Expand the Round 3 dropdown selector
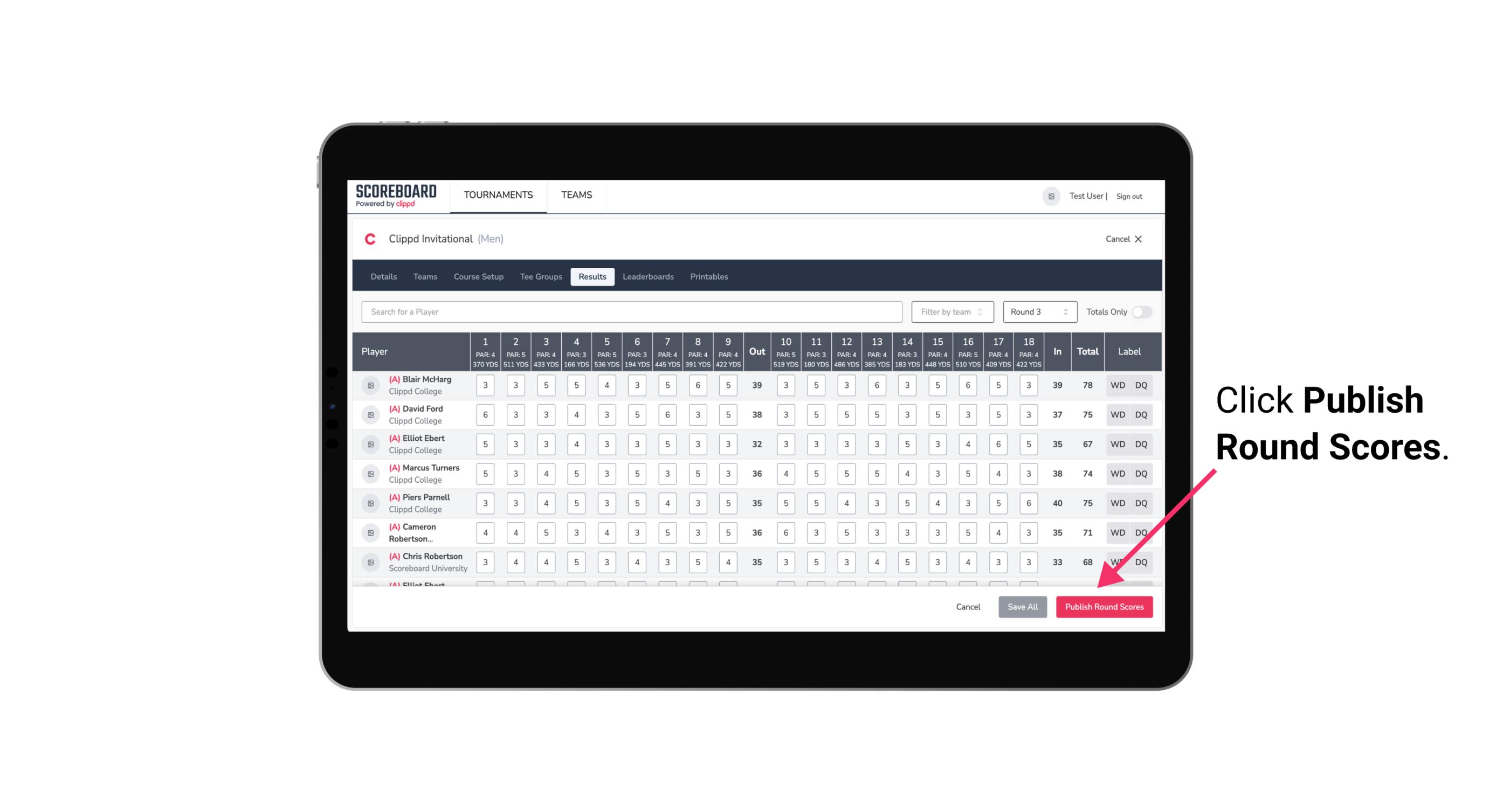Viewport: 1510px width, 812px height. [x=1037, y=312]
